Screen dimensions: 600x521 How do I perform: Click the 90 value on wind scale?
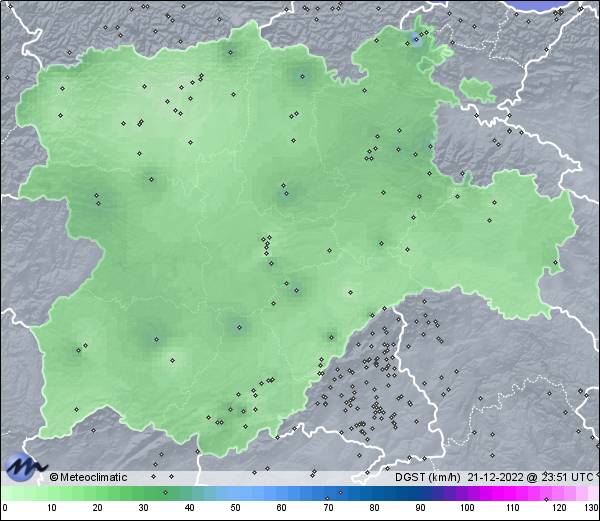pyautogui.click(x=421, y=508)
